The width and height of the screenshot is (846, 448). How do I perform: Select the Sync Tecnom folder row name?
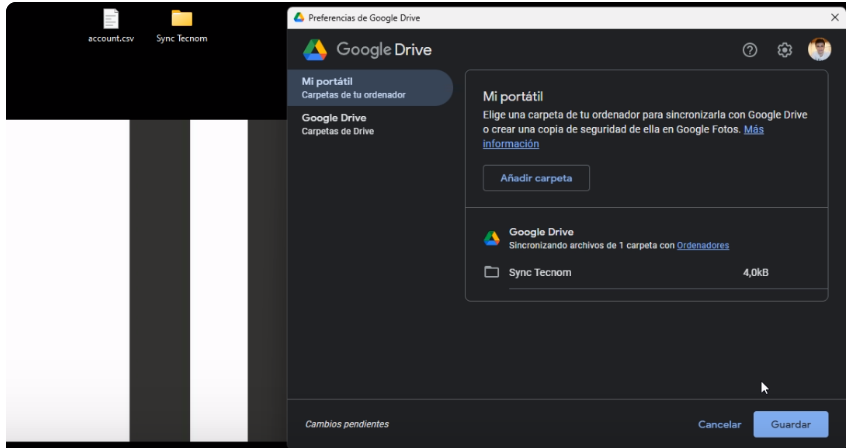pyautogui.click(x=540, y=273)
